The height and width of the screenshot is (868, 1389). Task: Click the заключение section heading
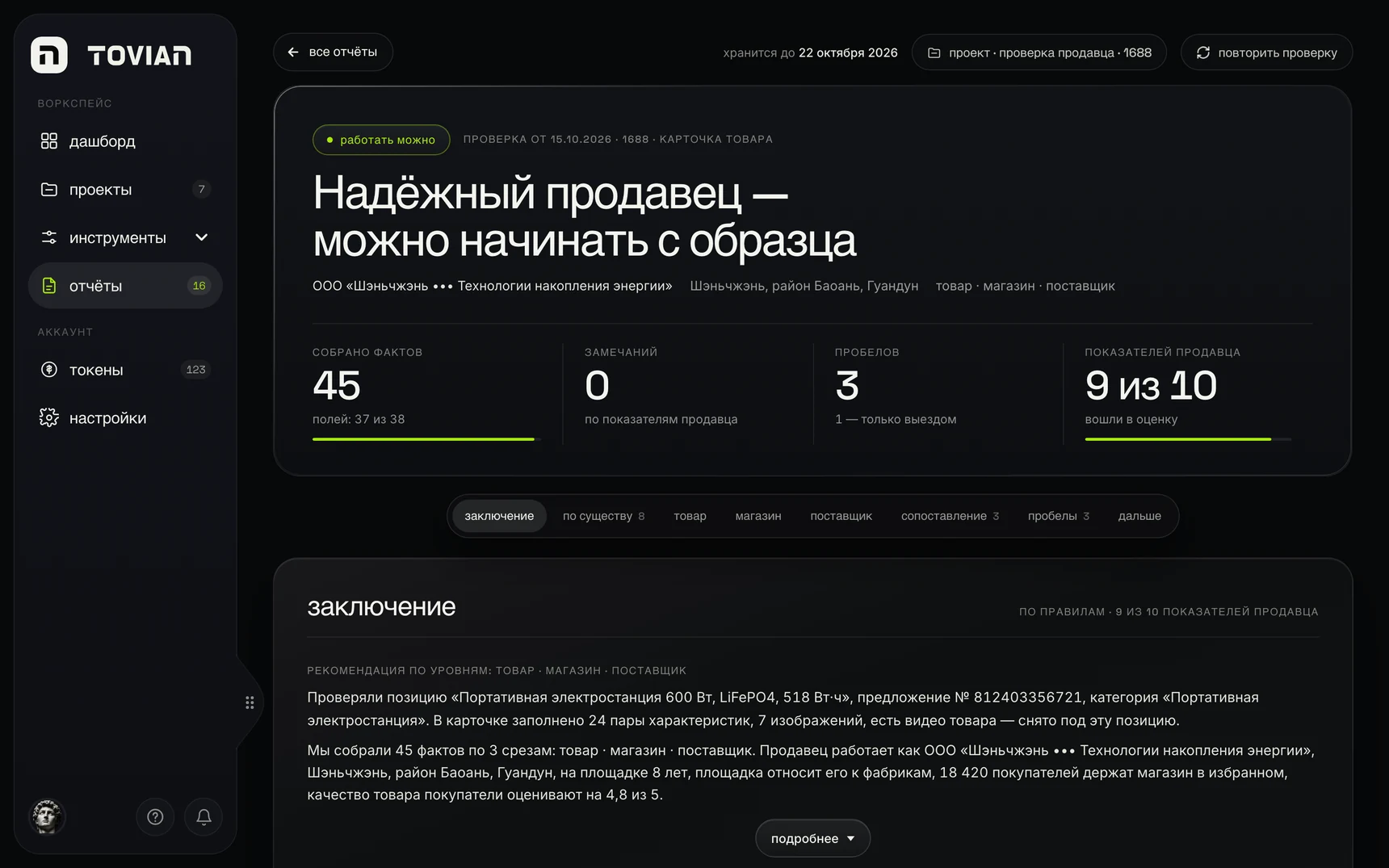pos(381,606)
